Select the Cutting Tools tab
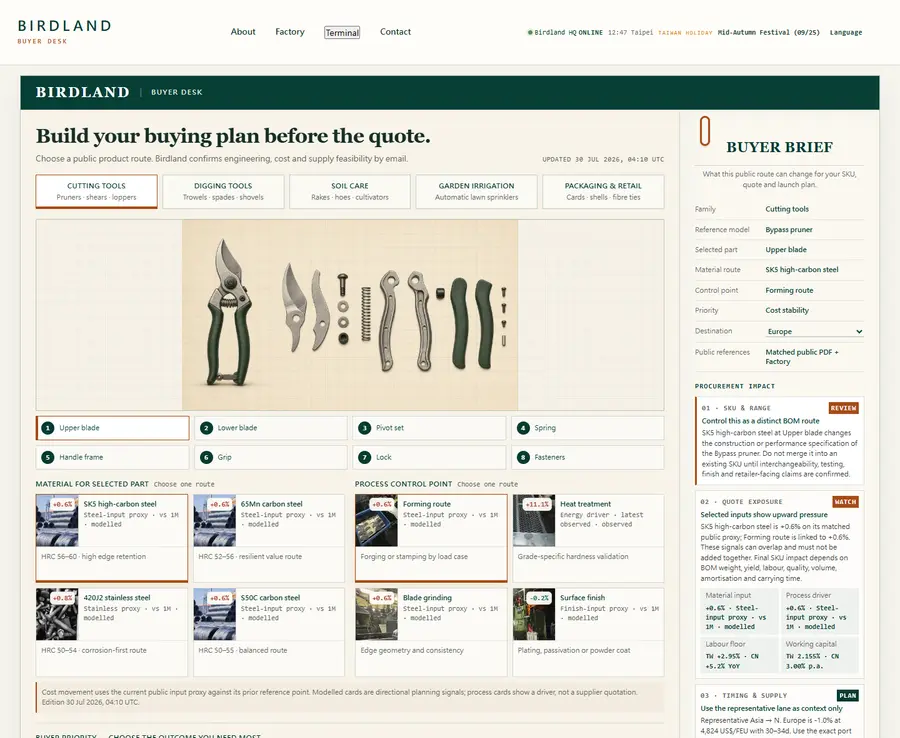 96,191
